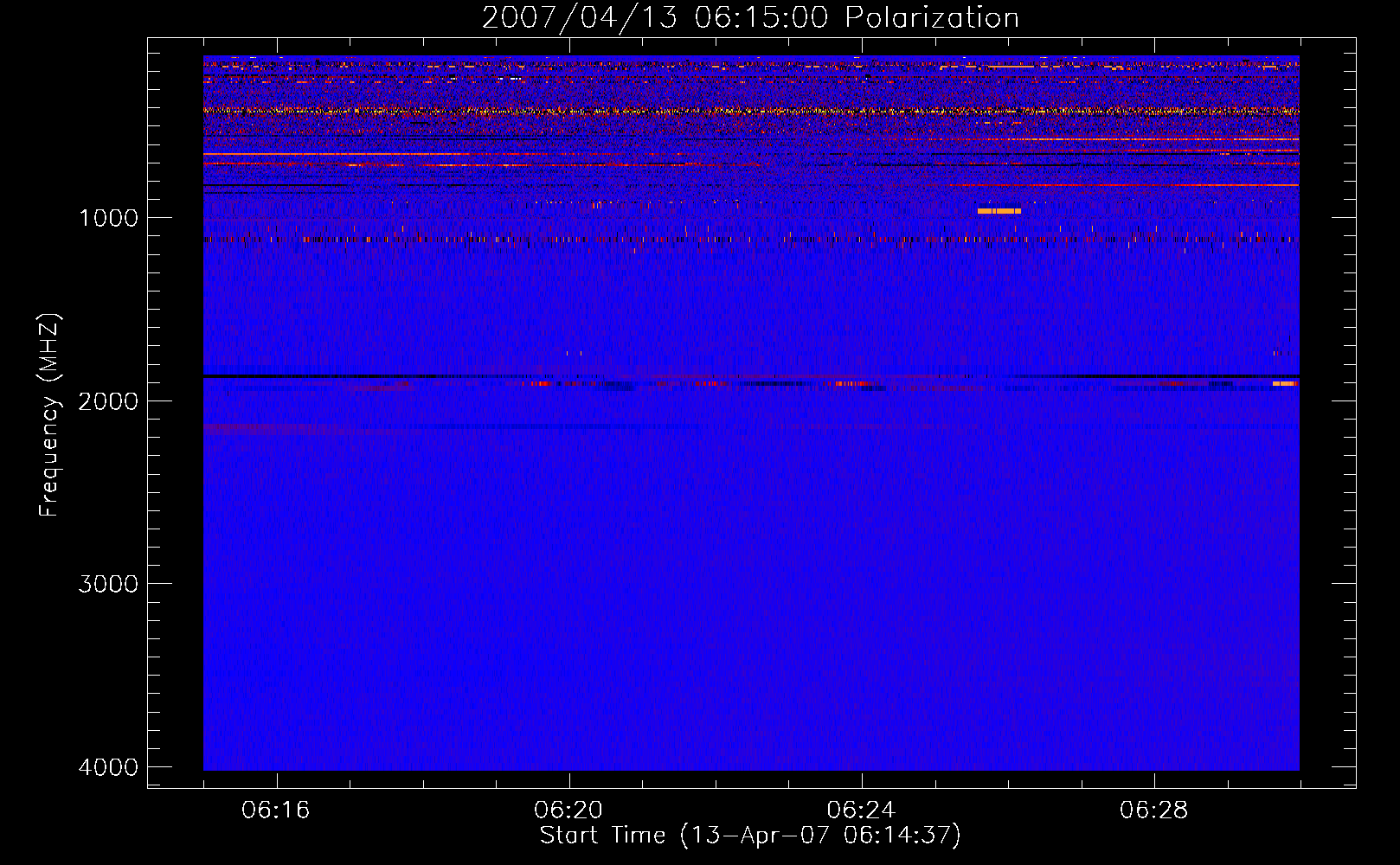Viewport: 1400px width, 865px height.
Task: Click the 06:20 time tick label
Action: [568, 811]
